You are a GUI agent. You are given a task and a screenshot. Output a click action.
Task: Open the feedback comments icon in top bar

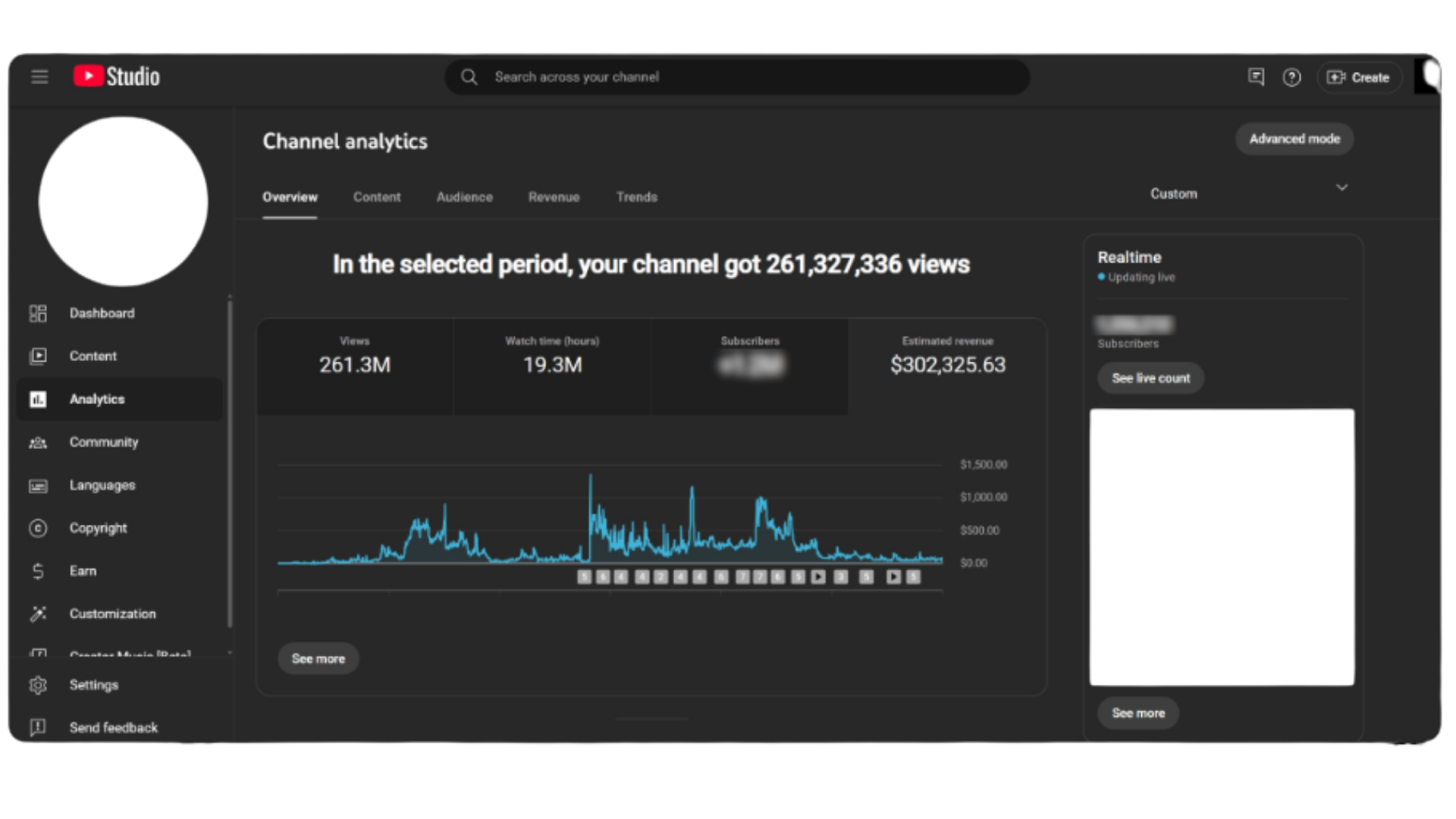coord(1256,77)
